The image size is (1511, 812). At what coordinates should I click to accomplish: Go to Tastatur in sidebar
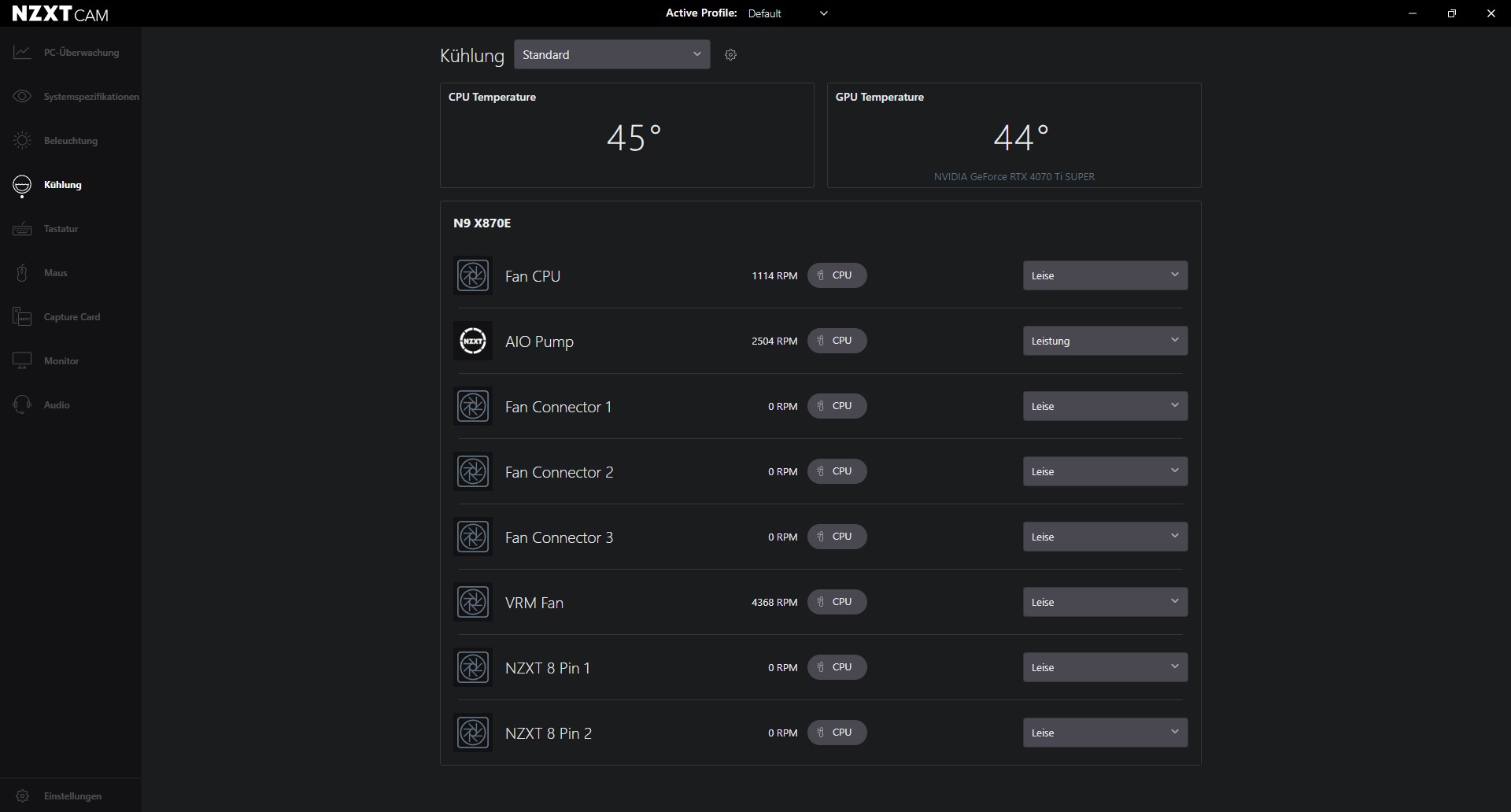(61, 229)
